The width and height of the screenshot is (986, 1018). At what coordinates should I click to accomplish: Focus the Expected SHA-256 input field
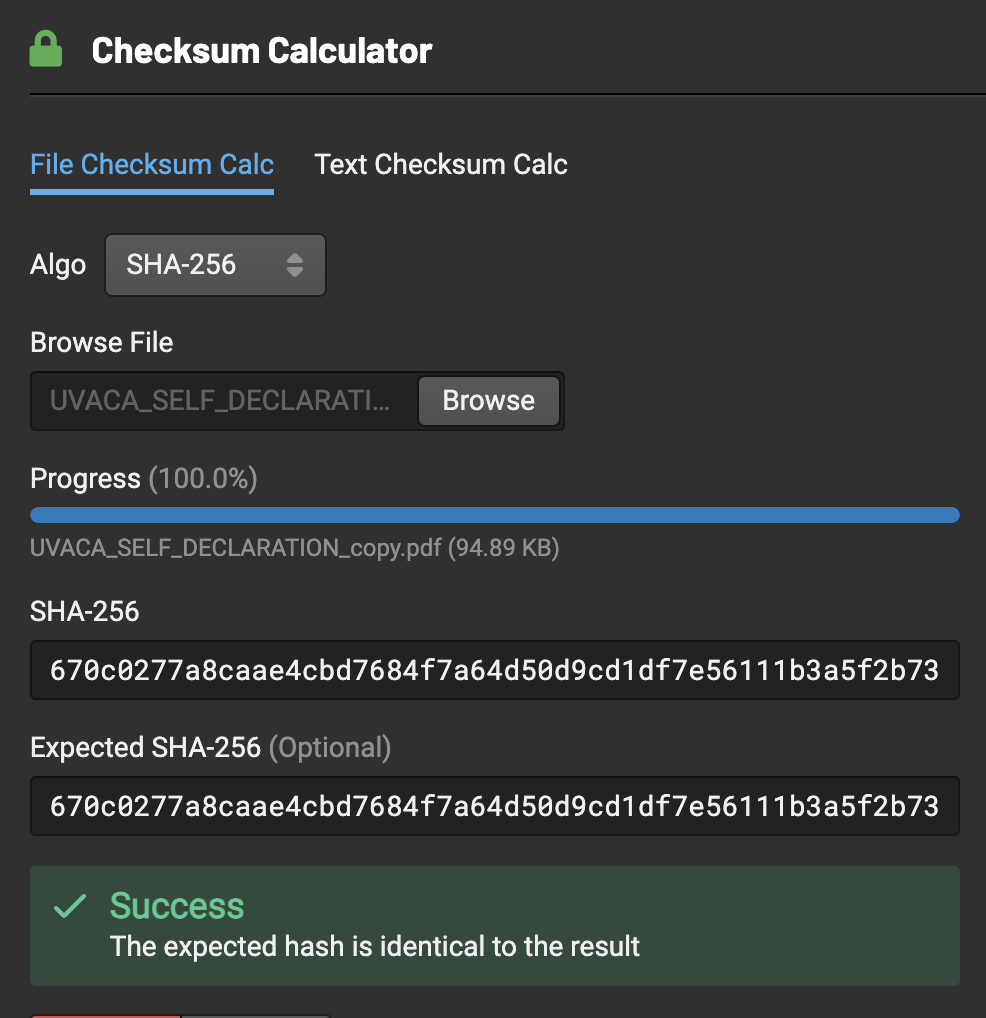(494, 806)
